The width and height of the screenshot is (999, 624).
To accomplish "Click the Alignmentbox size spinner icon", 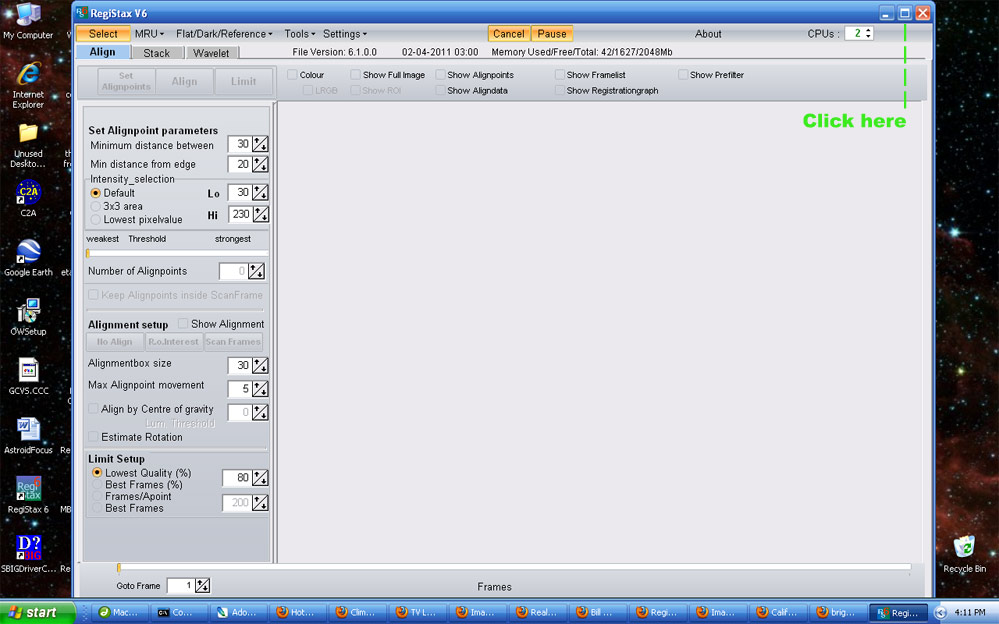I will 260,365.
